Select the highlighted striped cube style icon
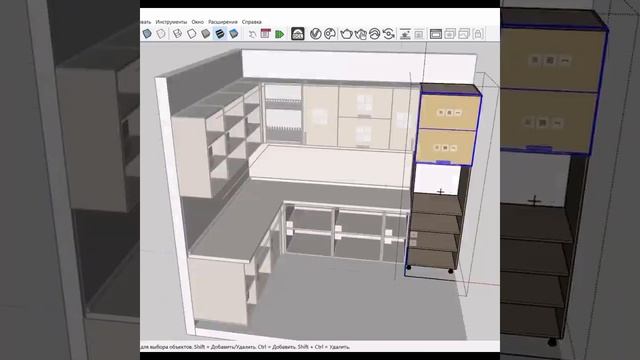 220,33
